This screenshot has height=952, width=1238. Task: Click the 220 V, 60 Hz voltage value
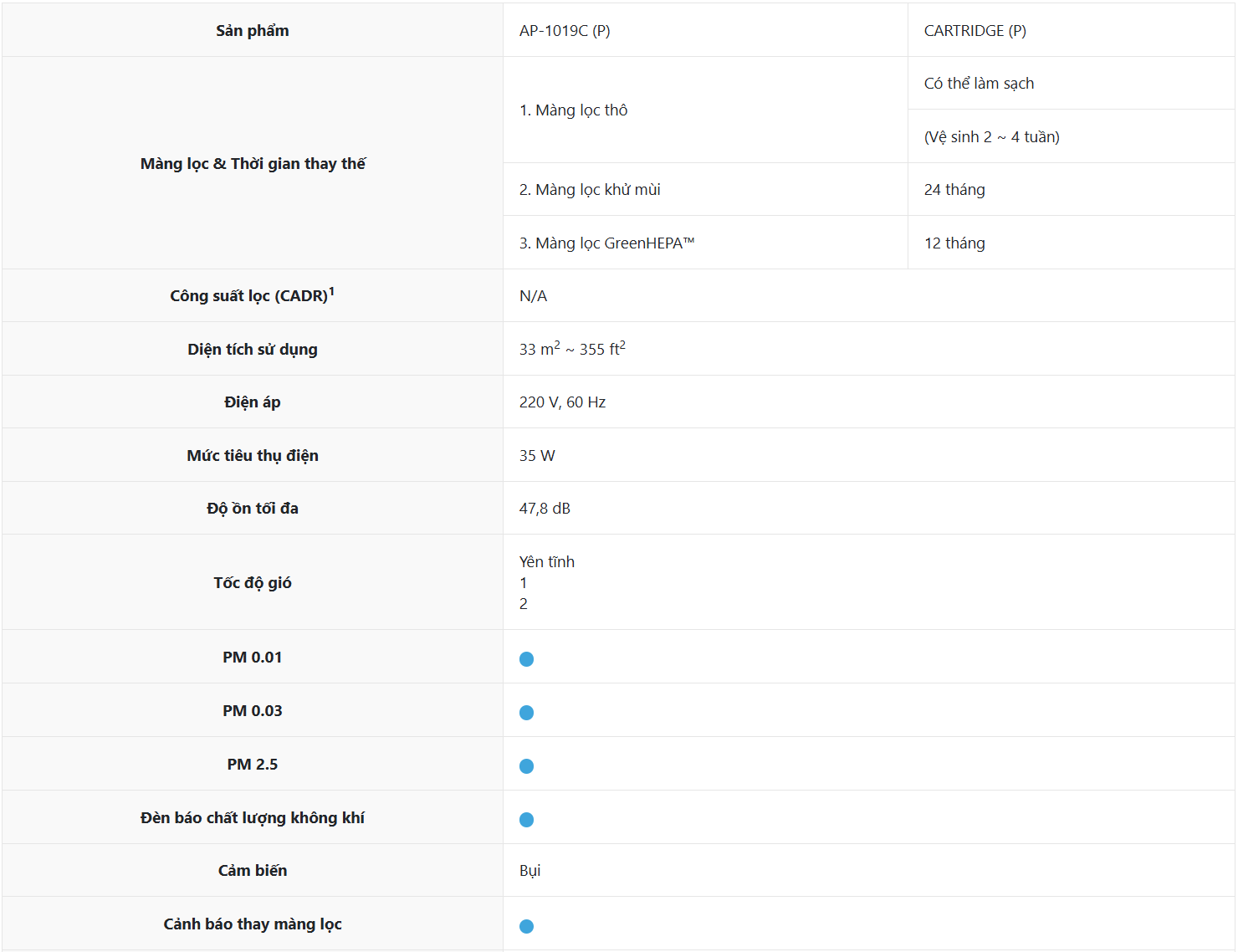click(x=562, y=402)
